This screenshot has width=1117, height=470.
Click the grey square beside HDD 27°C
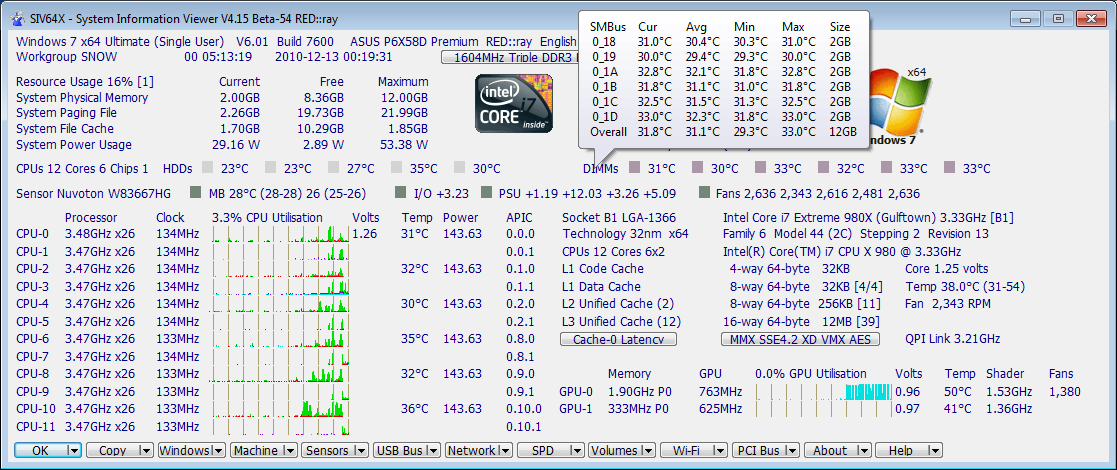pos(333,168)
